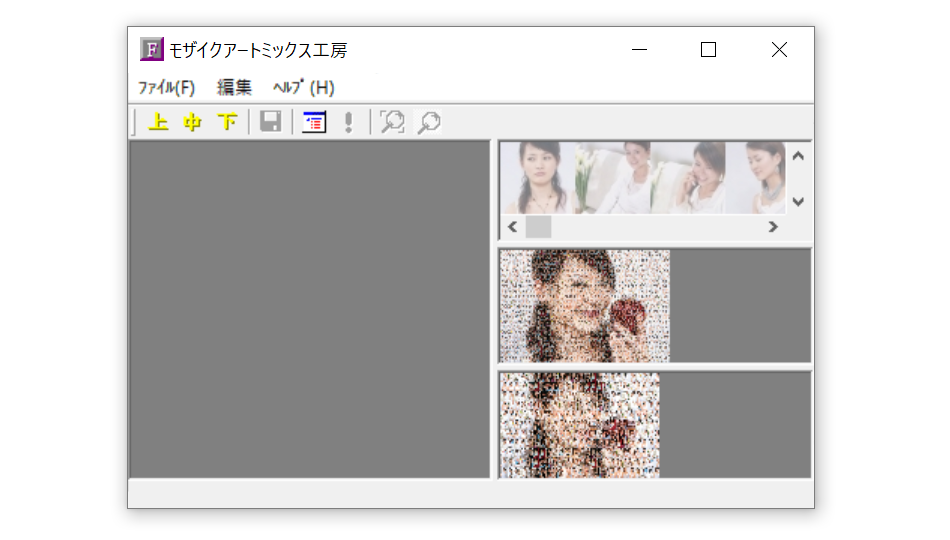Screen dimensions: 950x540
Task: Open the ファイル(F) menu
Action: tap(167, 88)
